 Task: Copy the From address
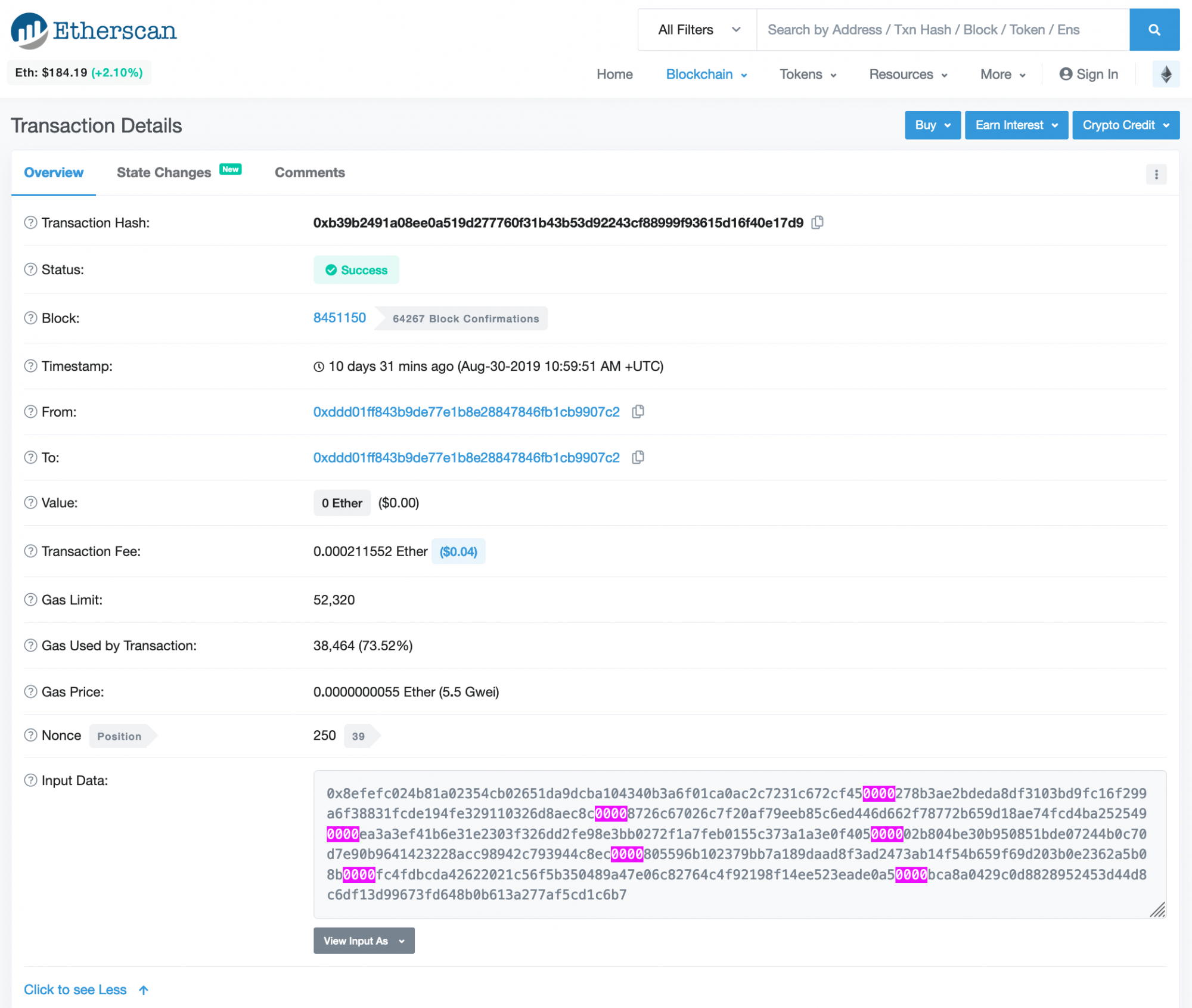(x=638, y=412)
